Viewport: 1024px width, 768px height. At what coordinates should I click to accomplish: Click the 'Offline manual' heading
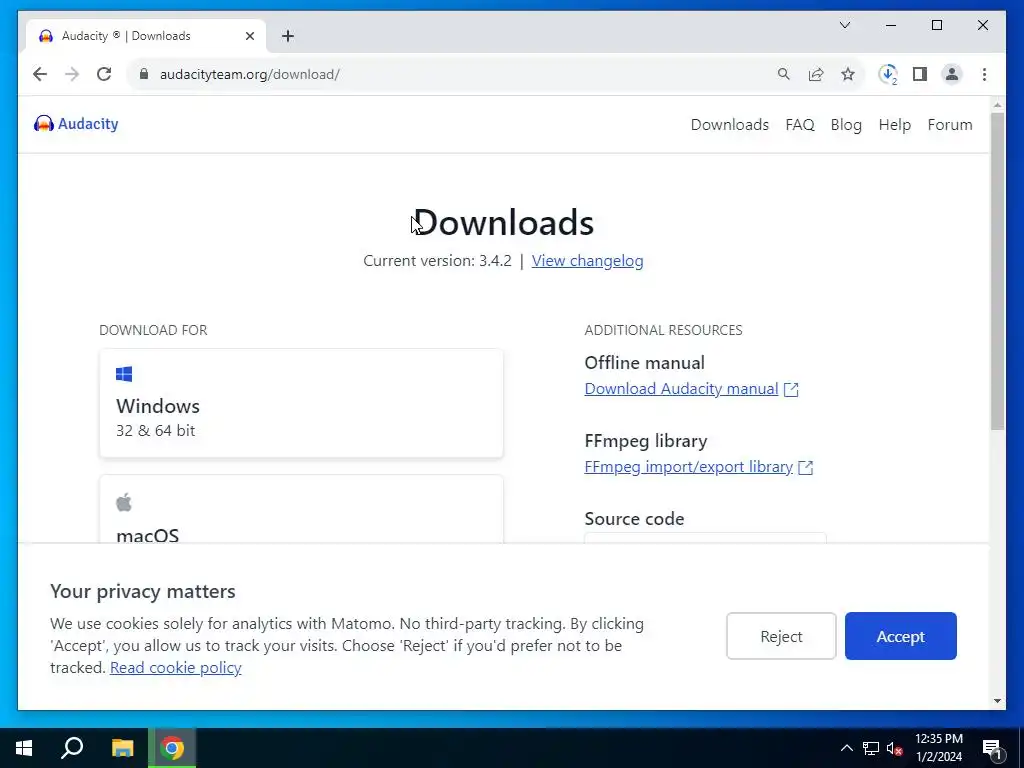(x=644, y=362)
